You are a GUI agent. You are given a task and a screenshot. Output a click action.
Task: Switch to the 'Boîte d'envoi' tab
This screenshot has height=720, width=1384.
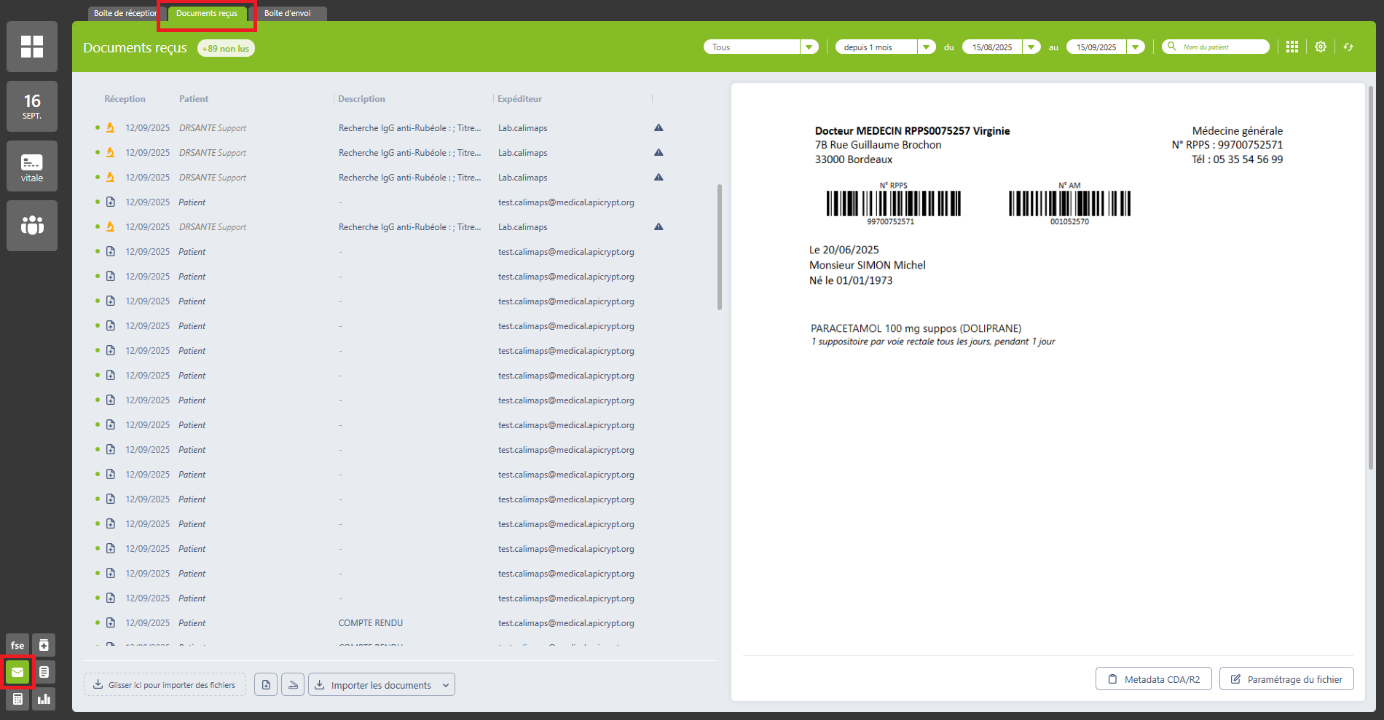(x=288, y=13)
